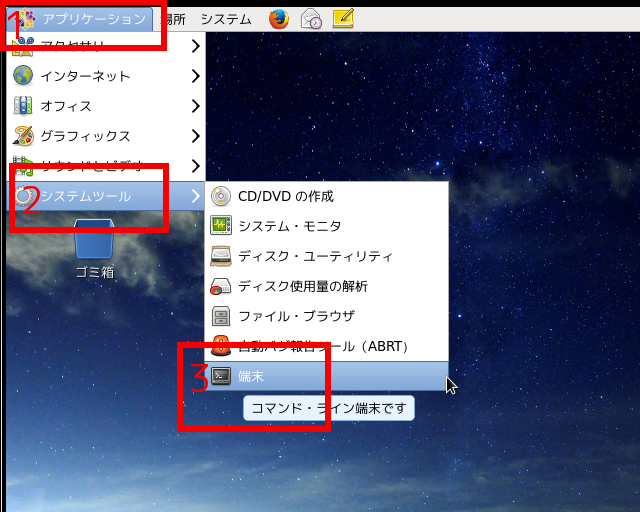
Task: Click the CD/DVD の作成 disc icon
Action: point(221,196)
